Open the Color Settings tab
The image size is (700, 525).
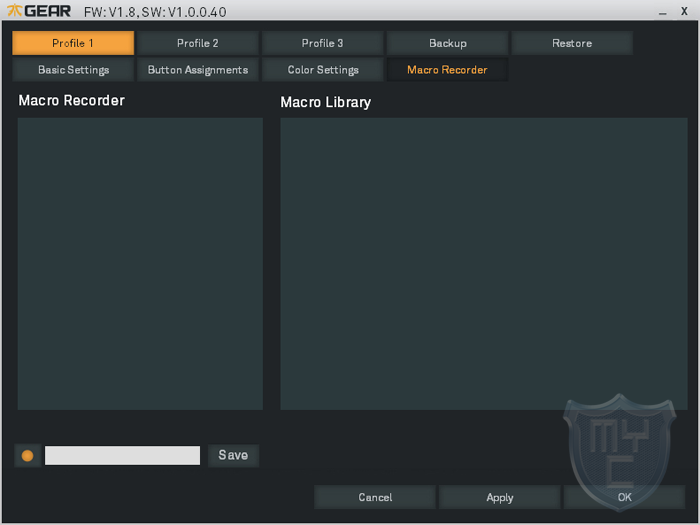pyautogui.click(x=322, y=70)
